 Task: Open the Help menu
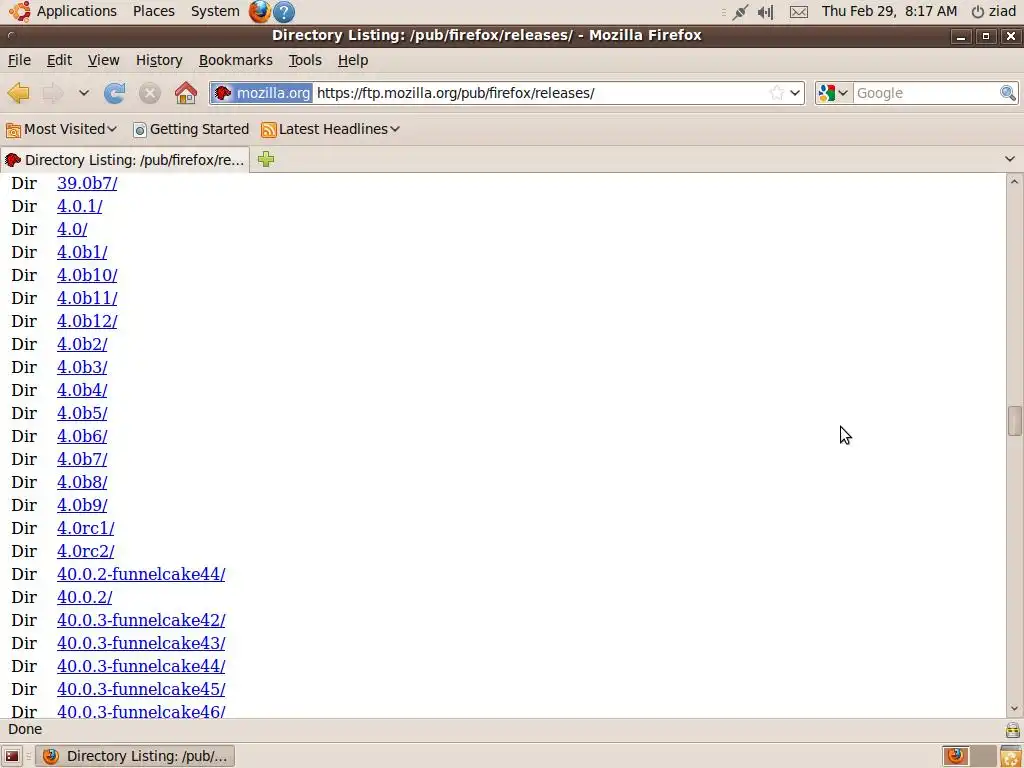[x=353, y=60]
